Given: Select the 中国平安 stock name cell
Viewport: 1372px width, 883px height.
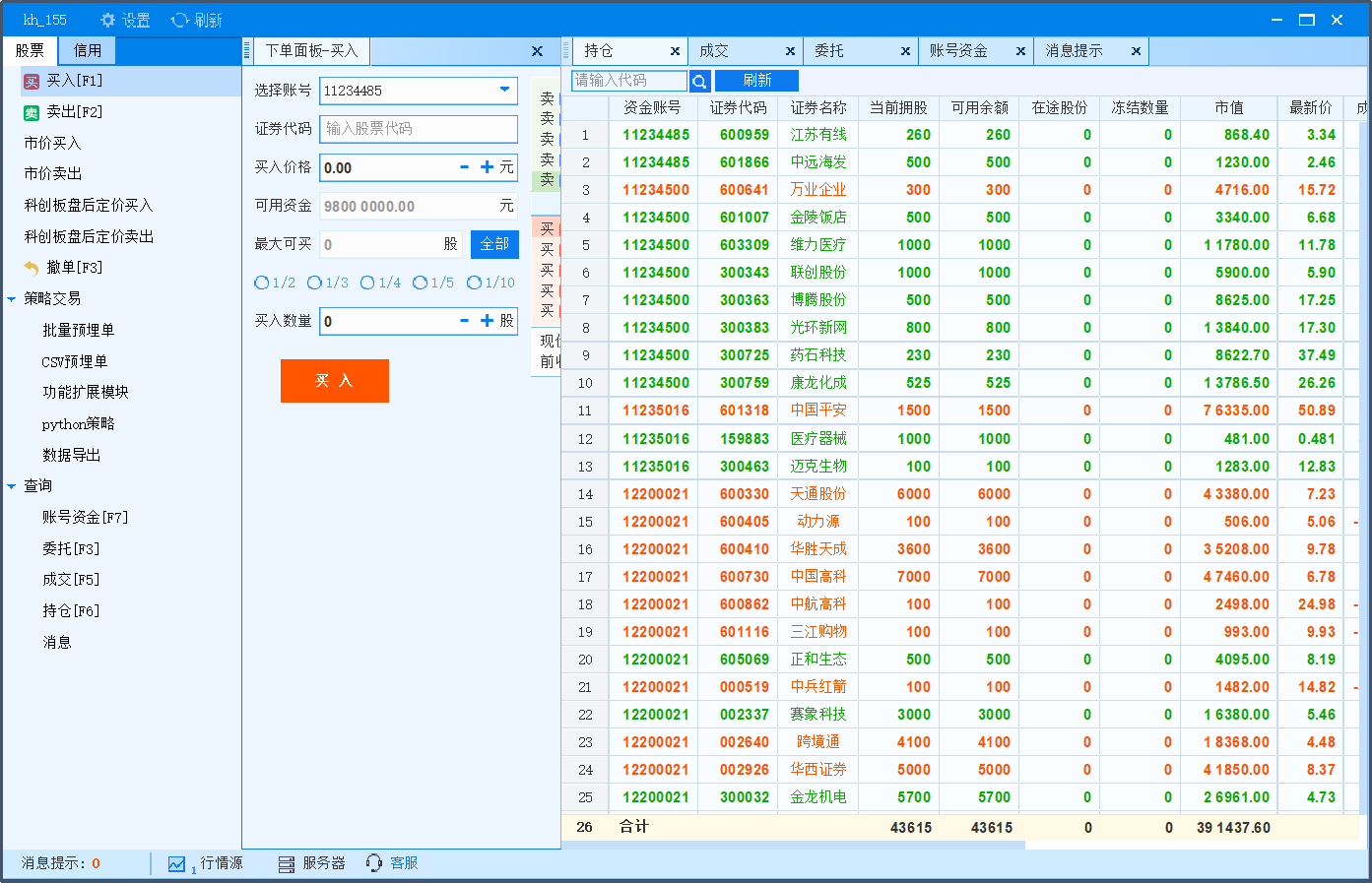Looking at the screenshot, I should tap(818, 410).
